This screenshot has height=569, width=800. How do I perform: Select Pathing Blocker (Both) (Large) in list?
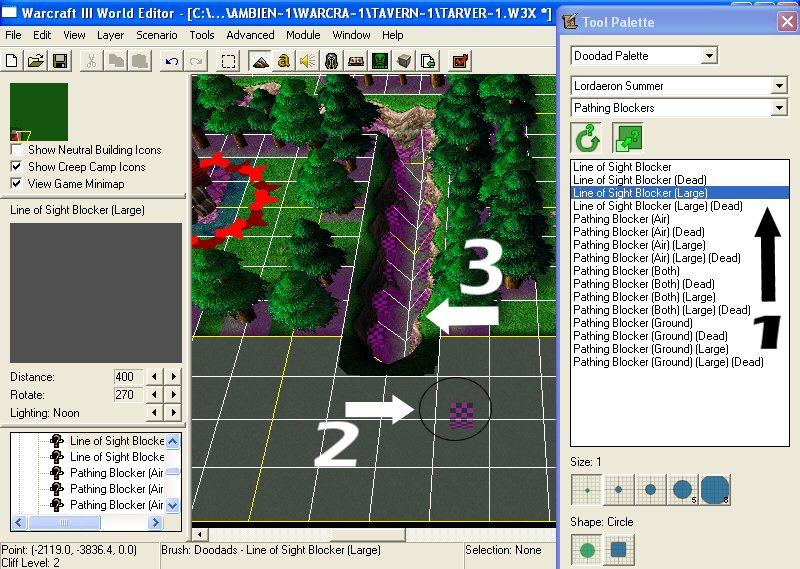644,297
